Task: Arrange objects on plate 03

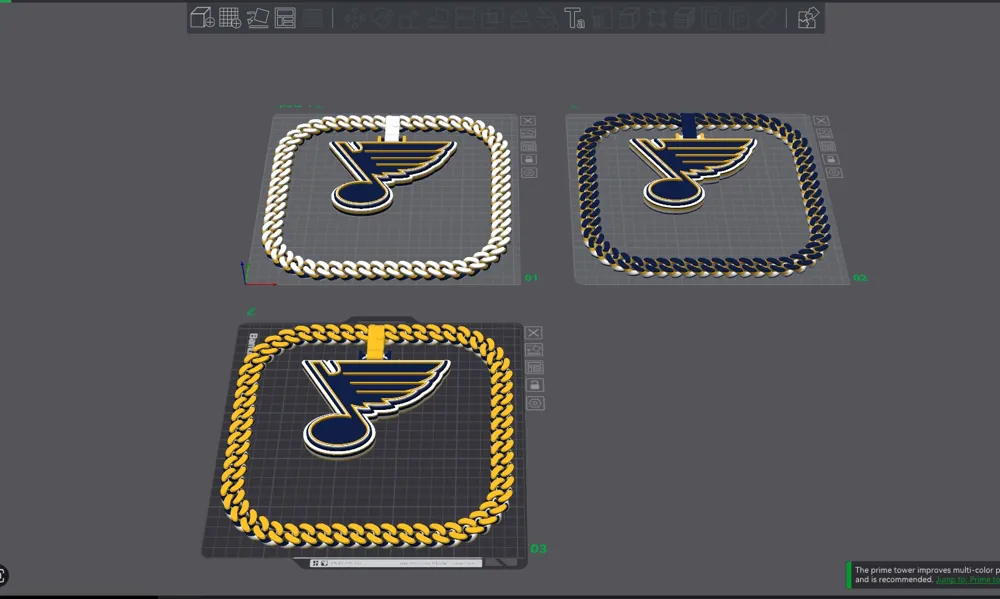Action: 534,367
